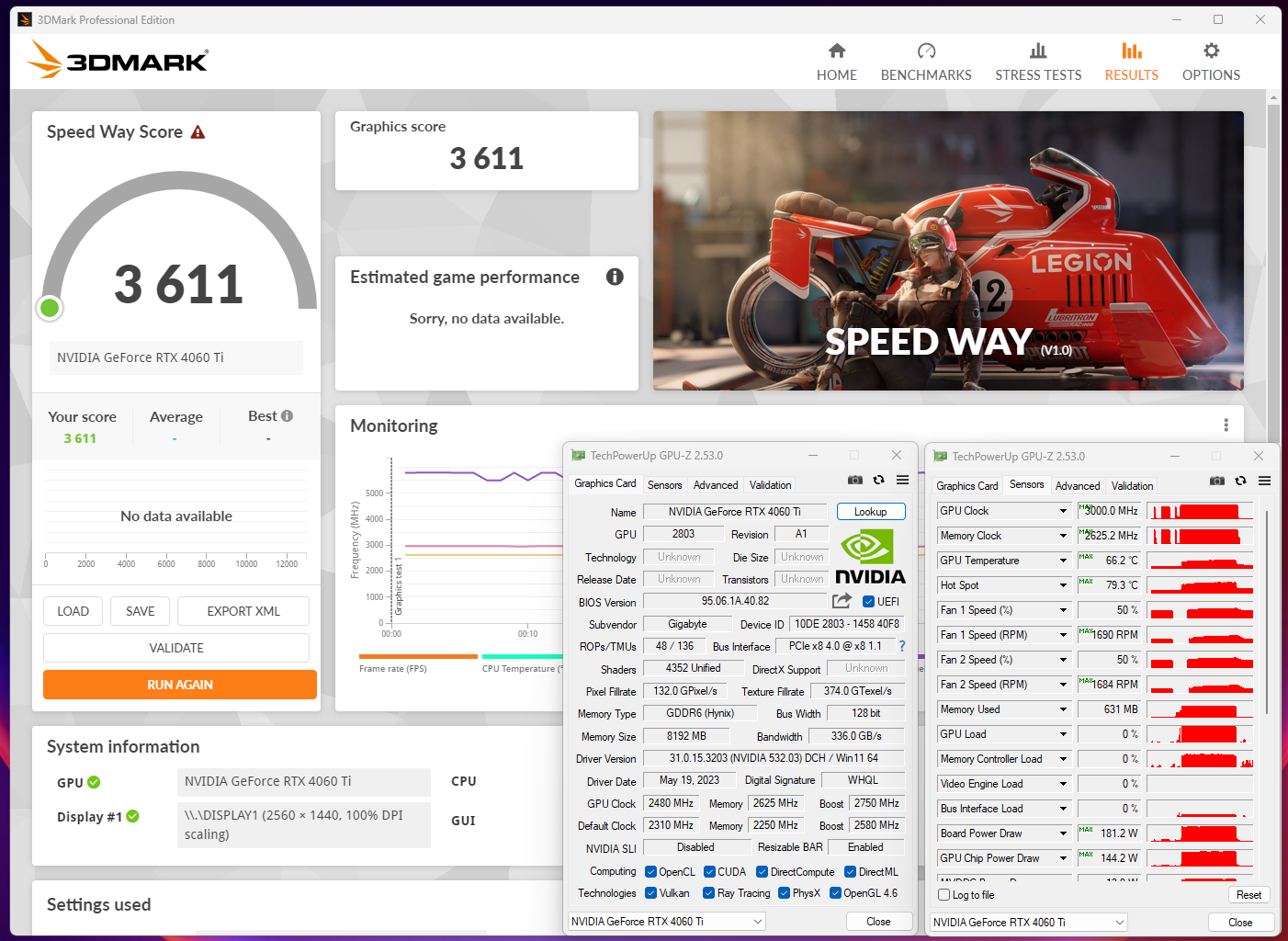The image size is (1288, 941).
Task: Open Advanced tab in Sensors window
Action: (1078, 486)
